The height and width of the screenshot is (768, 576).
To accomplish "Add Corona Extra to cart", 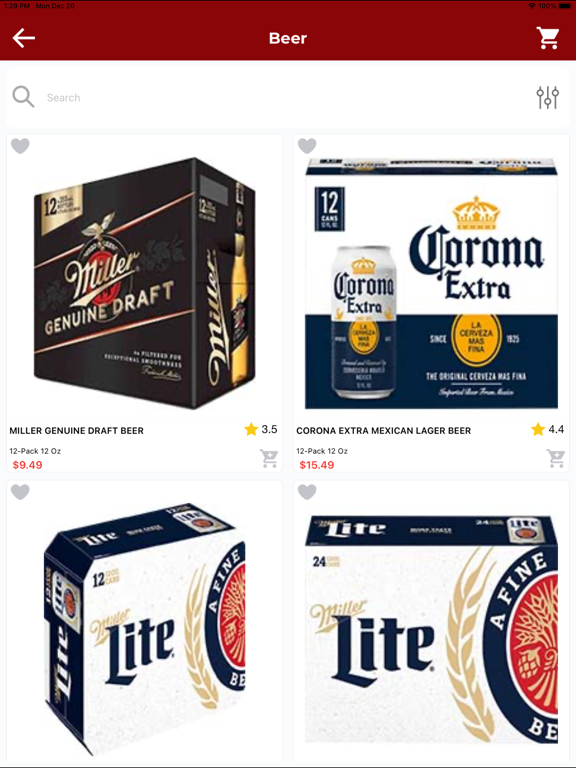I will point(556,458).
